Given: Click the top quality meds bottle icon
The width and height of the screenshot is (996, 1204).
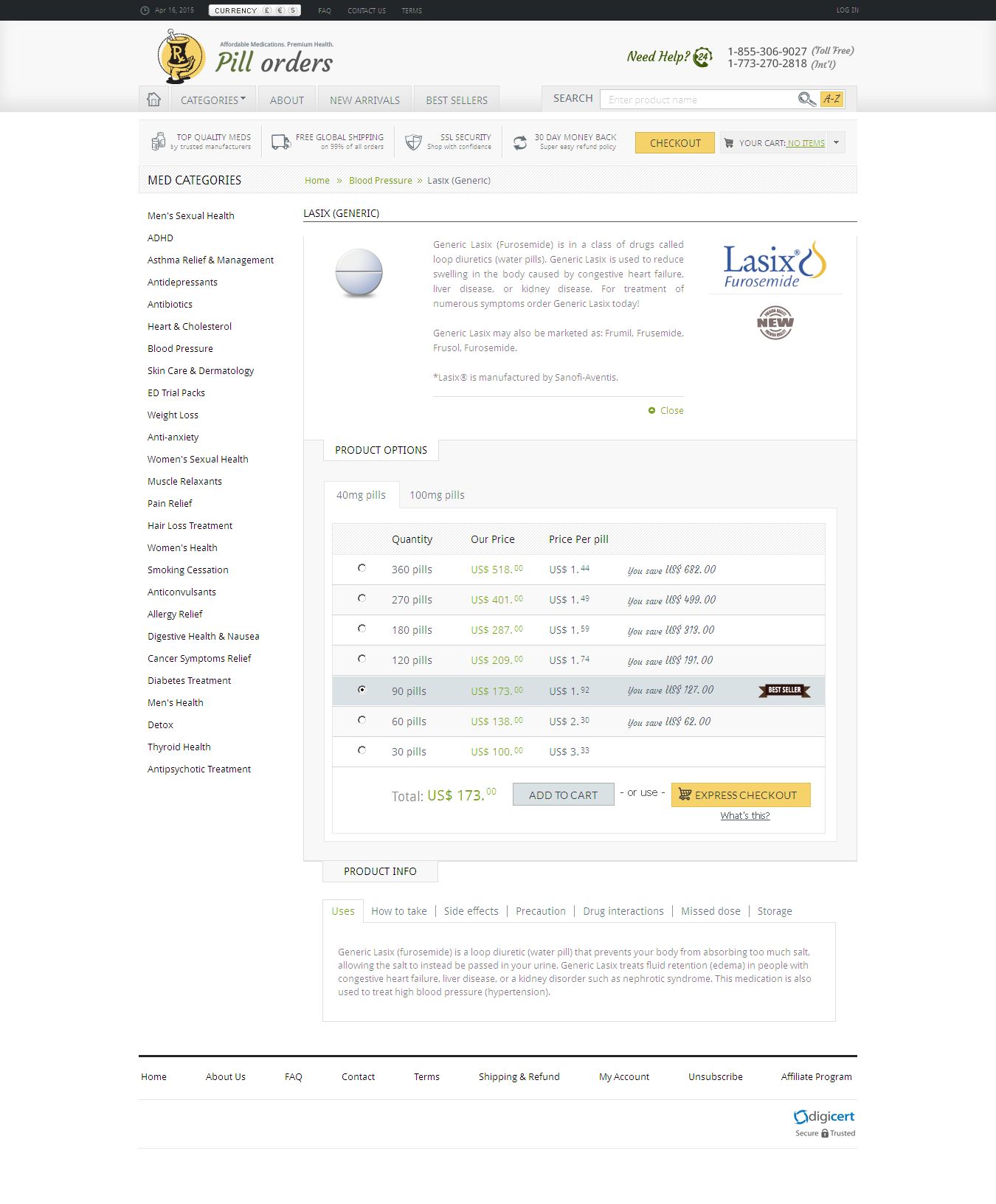Looking at the screenshot, I should pos(158,141).
